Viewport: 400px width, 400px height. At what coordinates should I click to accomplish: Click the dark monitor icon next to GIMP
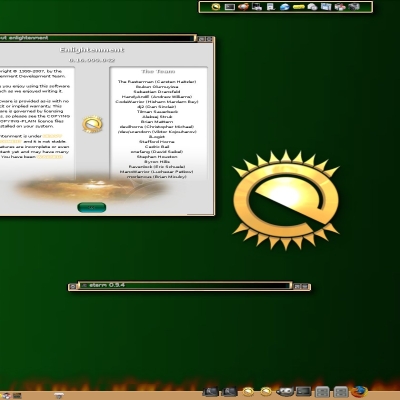[x=304, y=392]
